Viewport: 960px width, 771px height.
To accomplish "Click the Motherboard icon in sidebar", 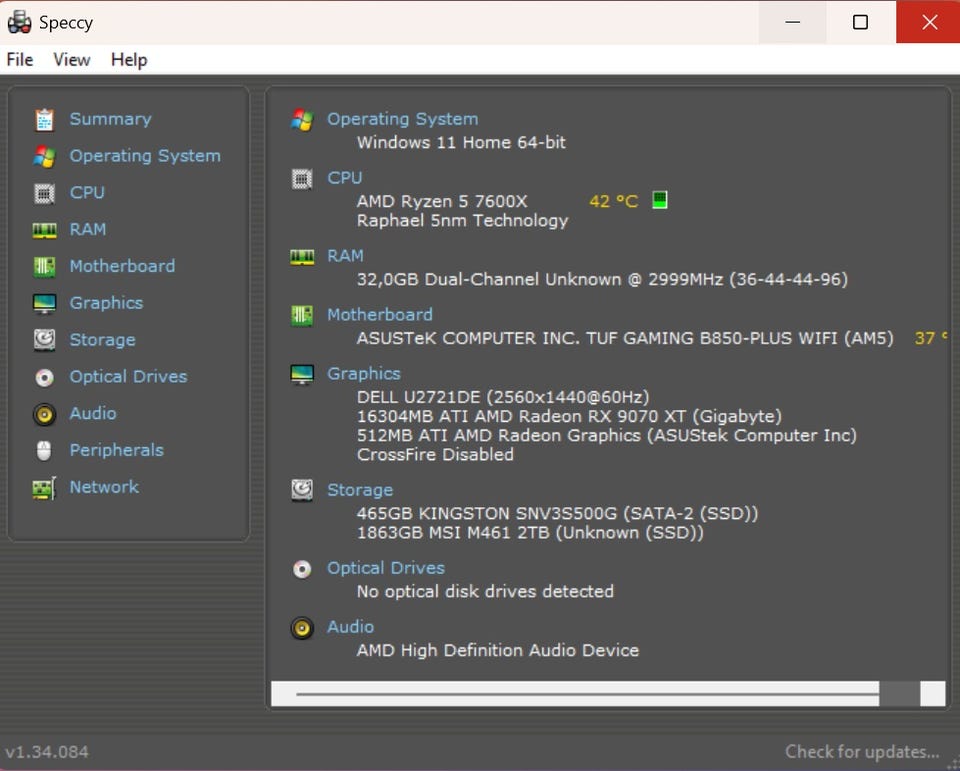I will (44, 266).
